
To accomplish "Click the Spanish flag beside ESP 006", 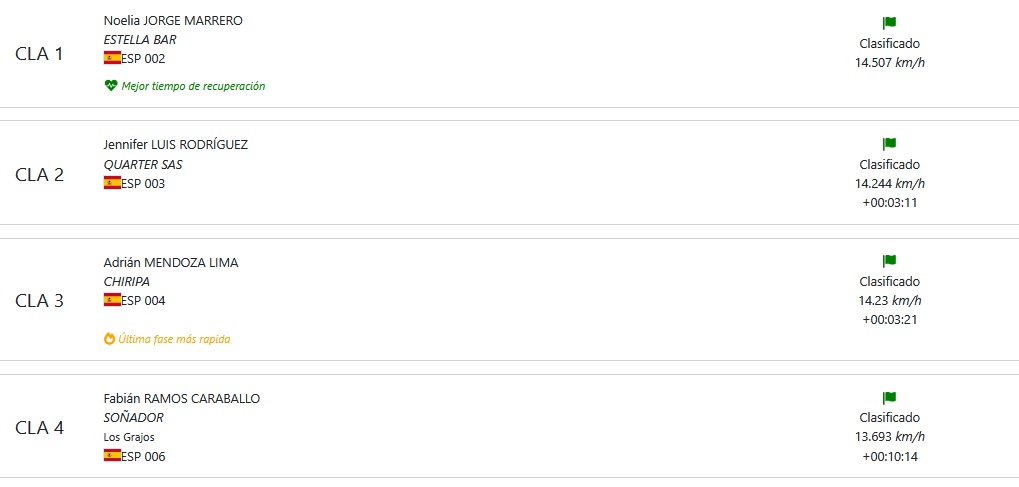I will click(112, 456).
